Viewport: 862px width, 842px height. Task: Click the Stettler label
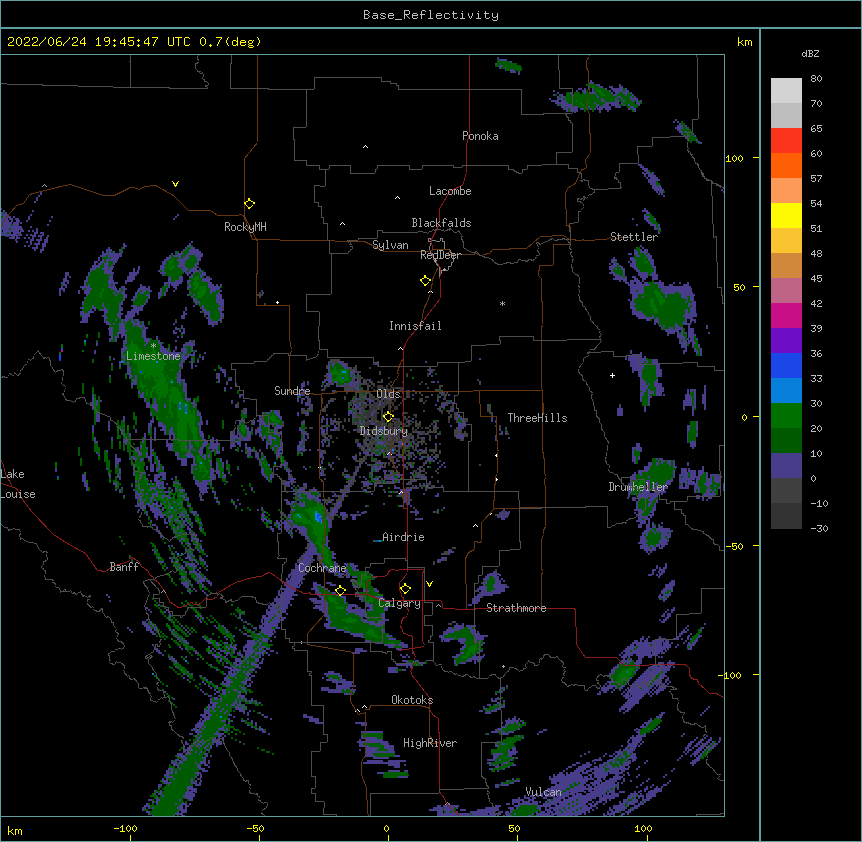tap(634, 237)
